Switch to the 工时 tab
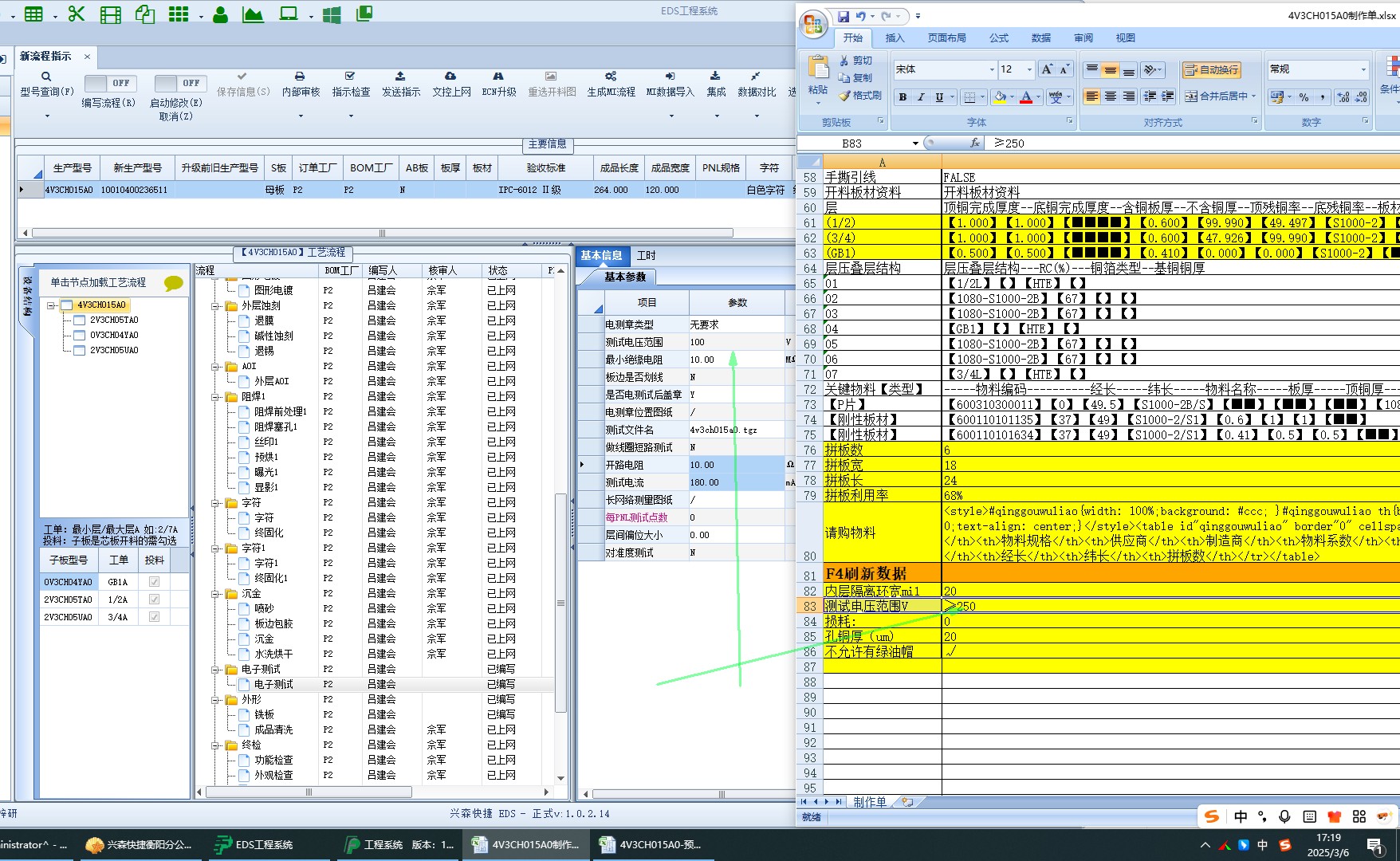 point(646,255)
